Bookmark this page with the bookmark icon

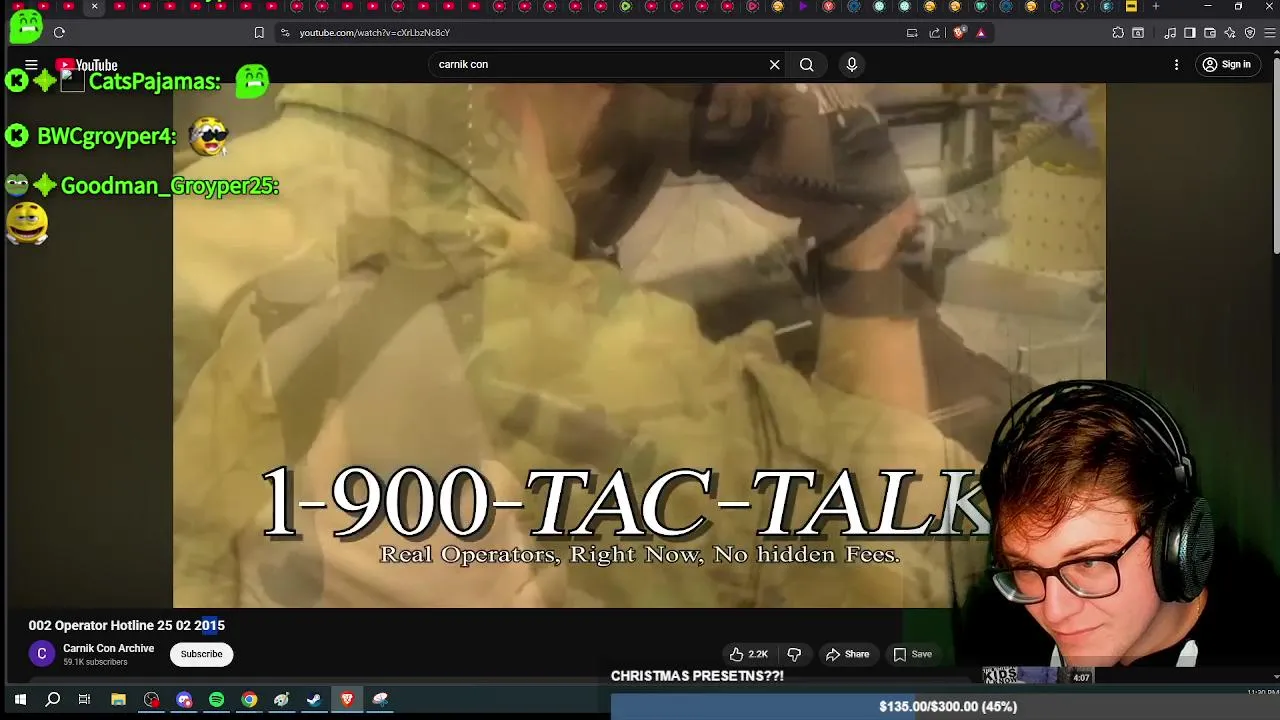259,33
